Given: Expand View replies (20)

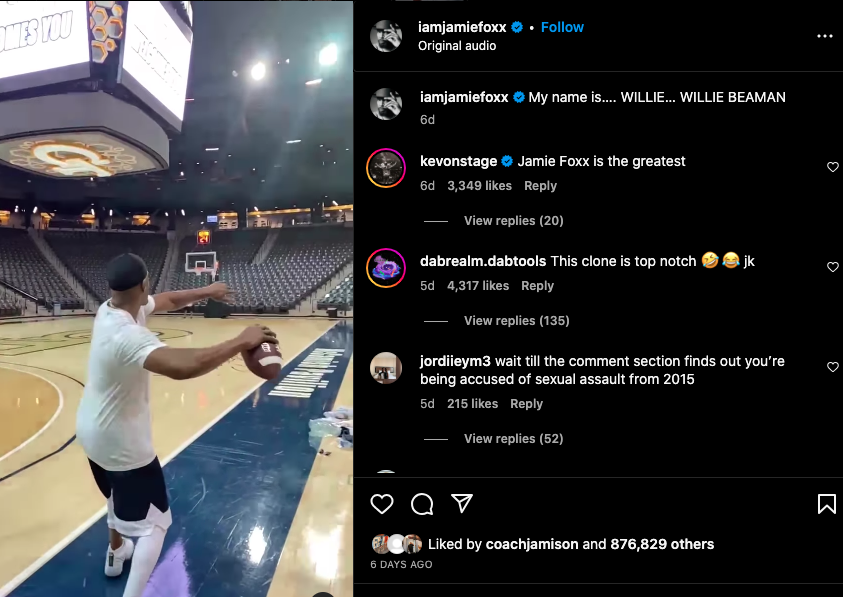Looking at the screenshot, I should 513,221.
